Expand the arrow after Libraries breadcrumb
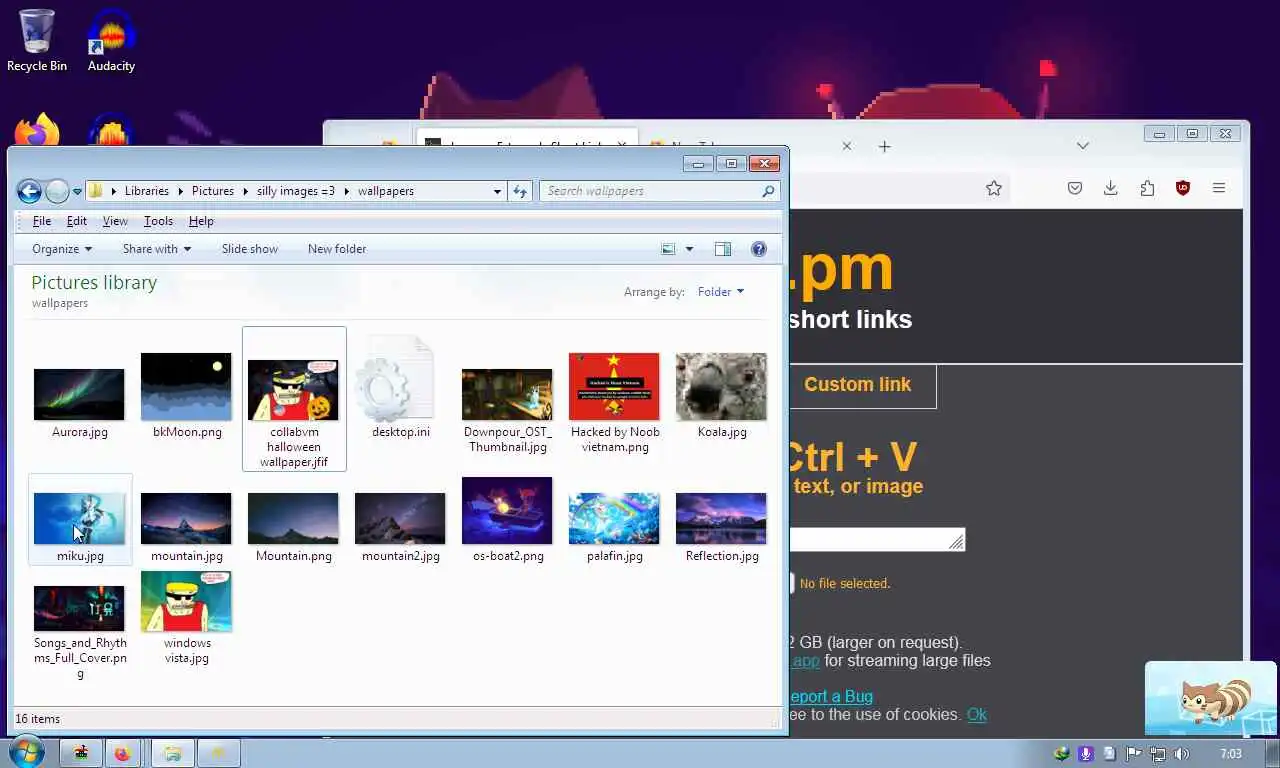Screen dimensions: 1280x768 [x=180, y=191]
